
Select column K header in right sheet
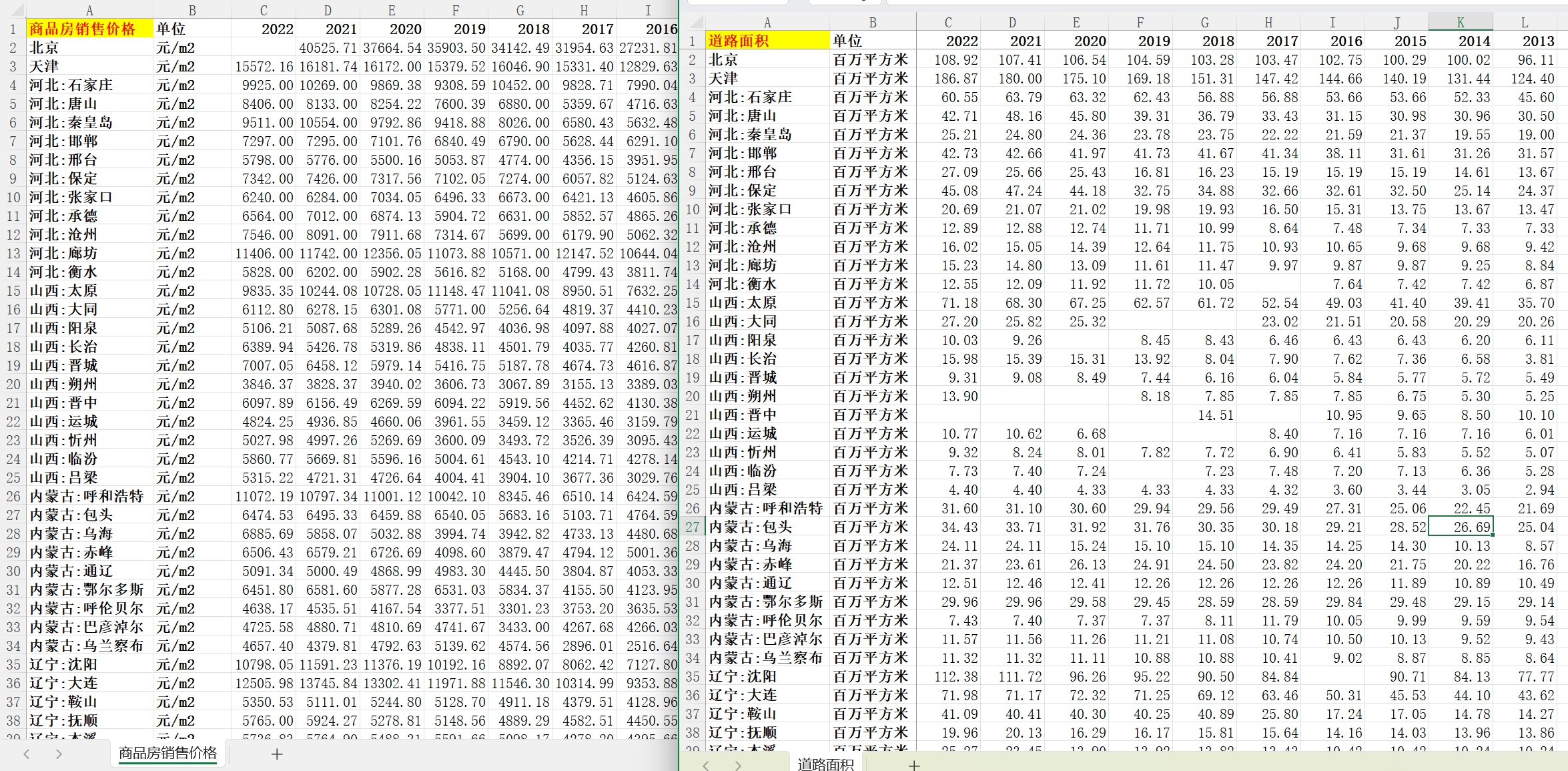[x=1460, y=22]
